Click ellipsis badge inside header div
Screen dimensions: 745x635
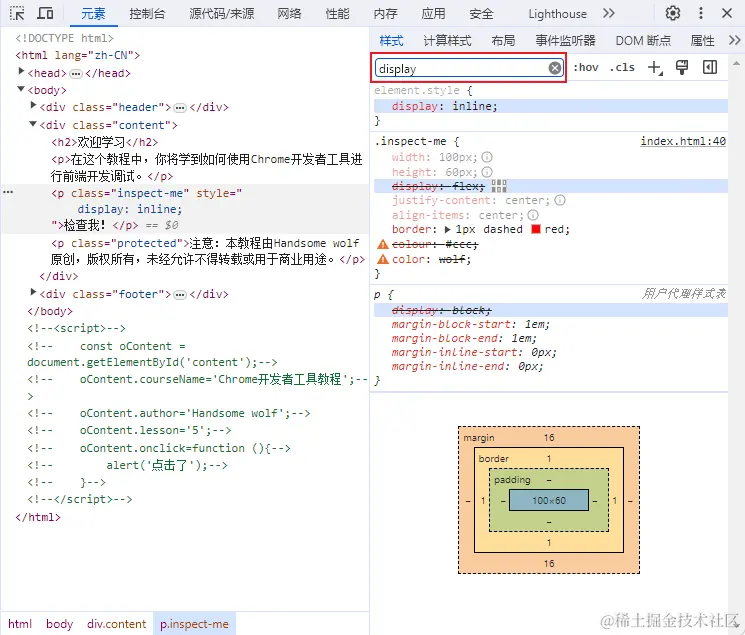[180, 108]
